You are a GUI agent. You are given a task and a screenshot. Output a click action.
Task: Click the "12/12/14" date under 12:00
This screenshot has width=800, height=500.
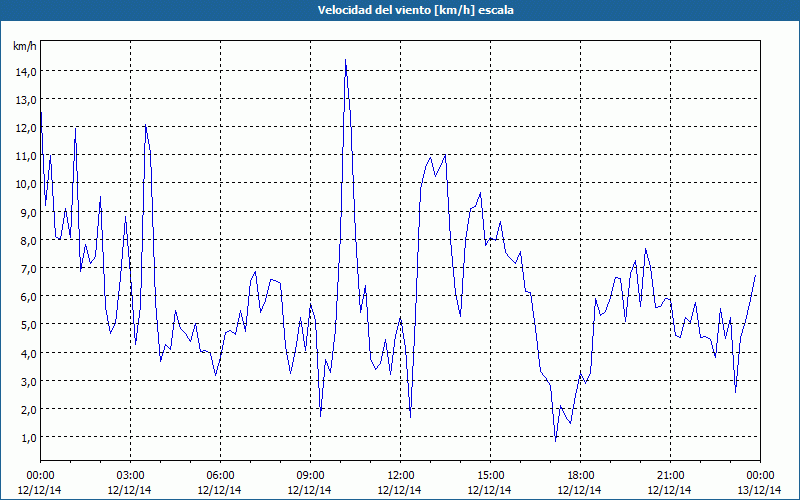coord(399,490)
